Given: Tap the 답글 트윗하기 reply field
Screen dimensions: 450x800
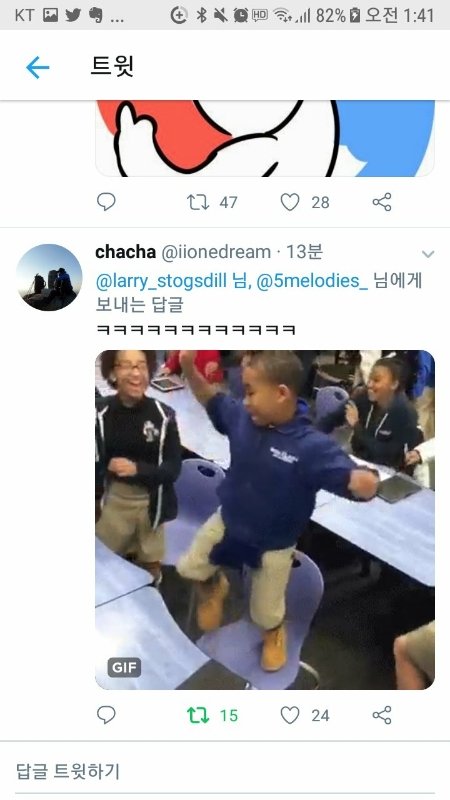Looking at the screenshot, I should pyautogui.click(x=225, y=771).
